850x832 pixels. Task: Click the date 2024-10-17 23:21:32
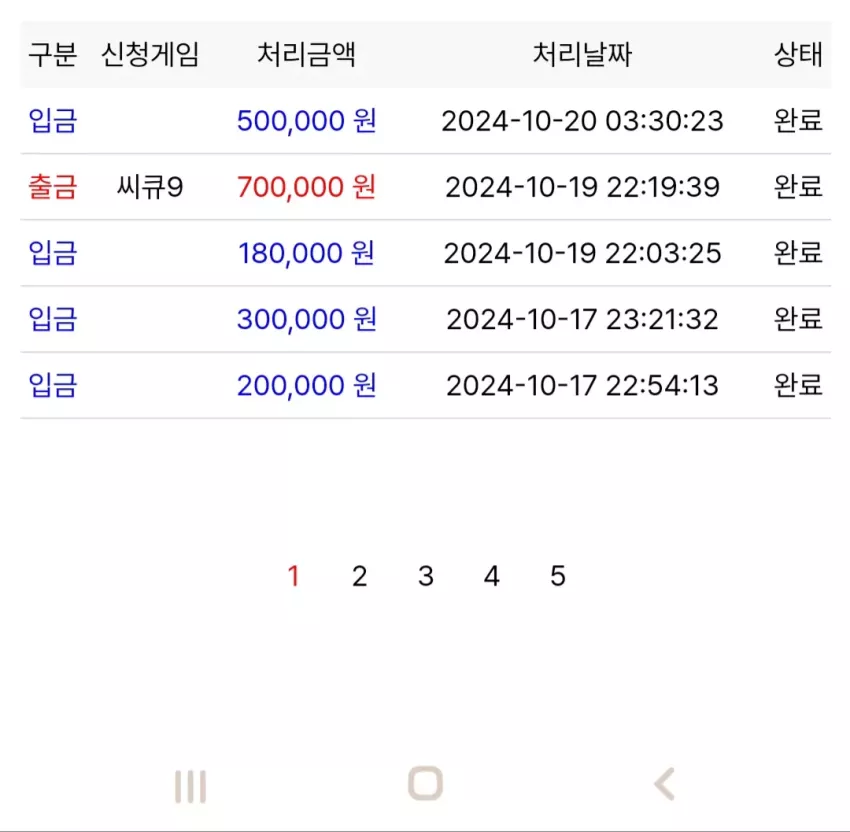[x=582, y=319]
